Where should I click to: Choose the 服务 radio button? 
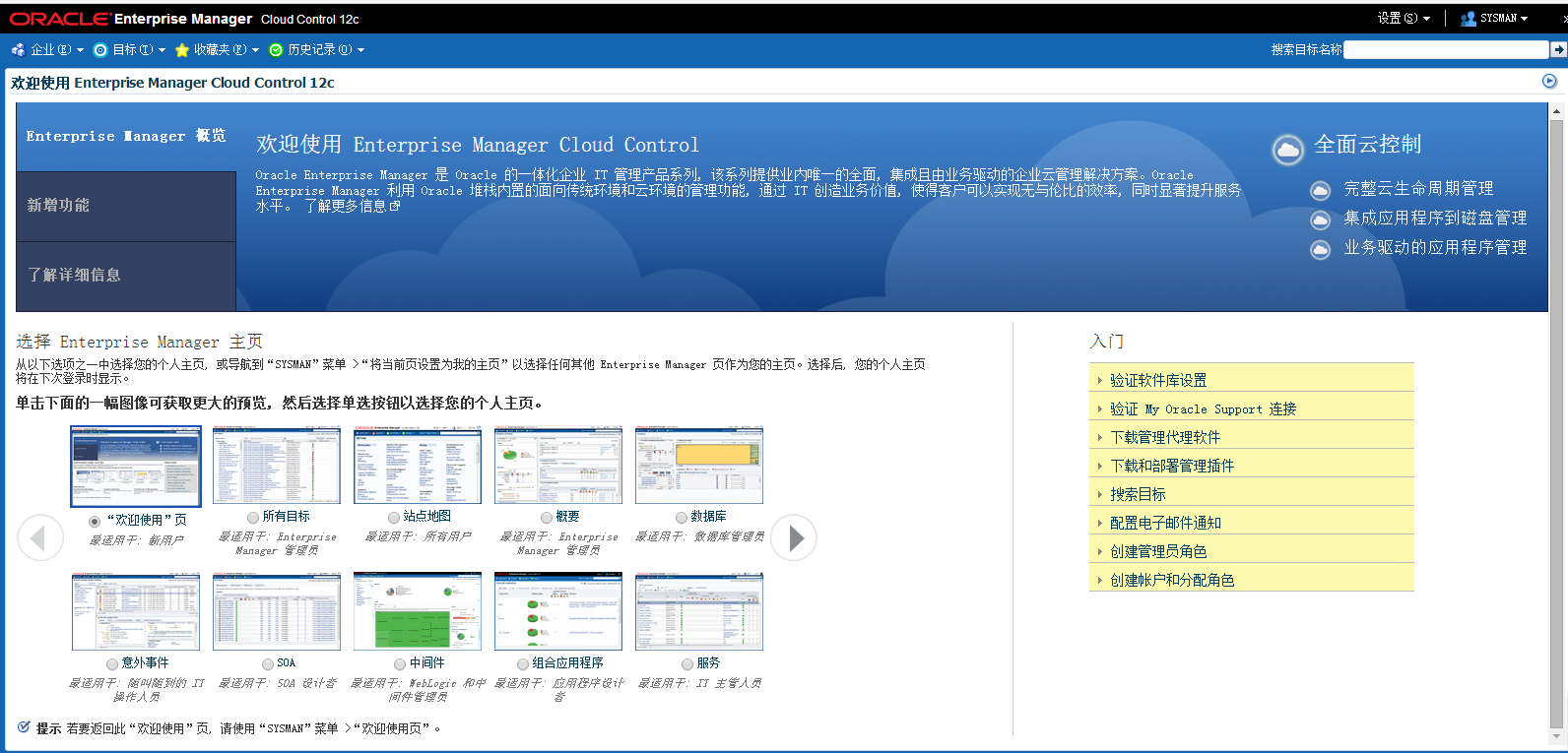click(x=687, y=664)
